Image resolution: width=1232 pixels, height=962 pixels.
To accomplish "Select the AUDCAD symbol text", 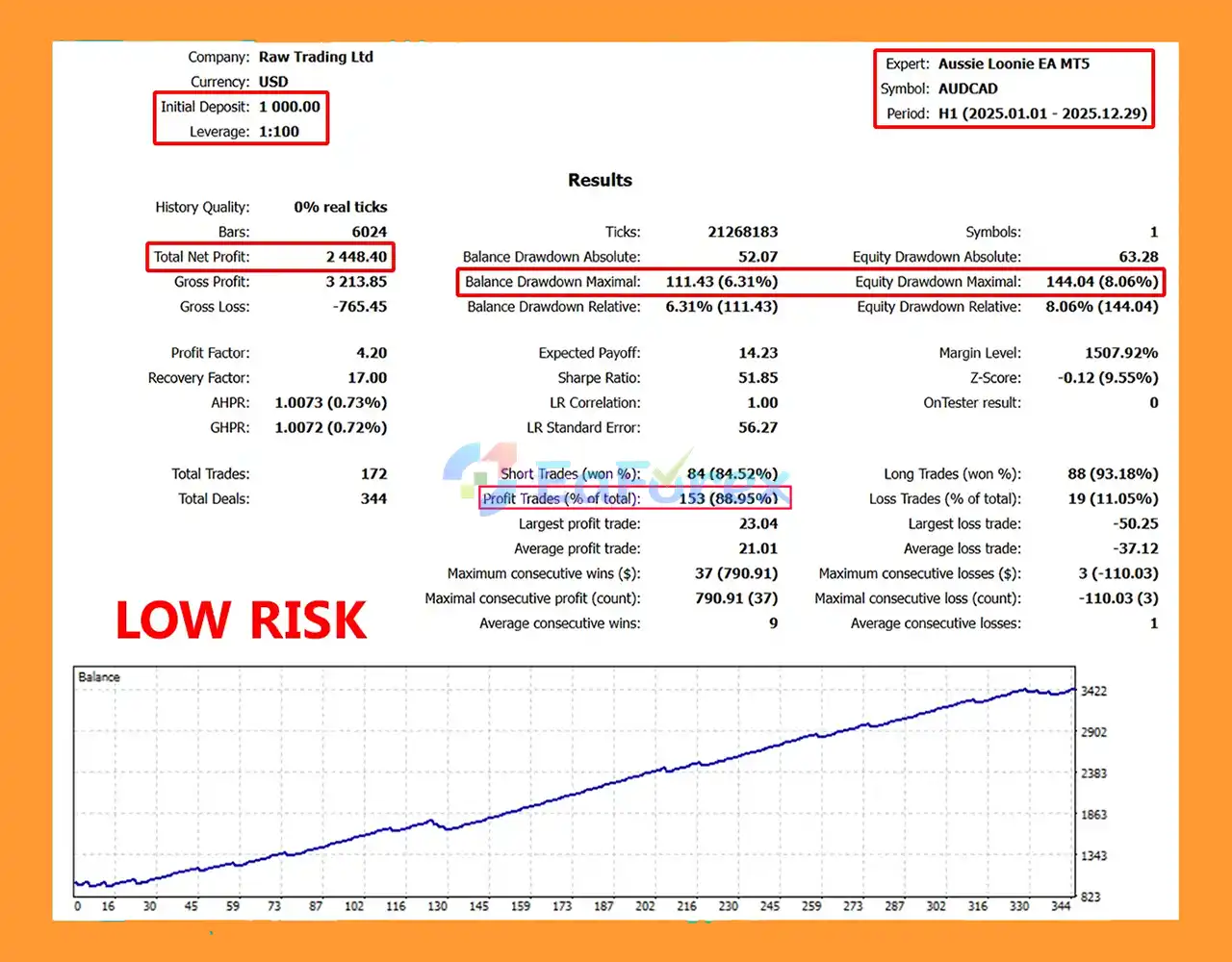I will [967, 89].
